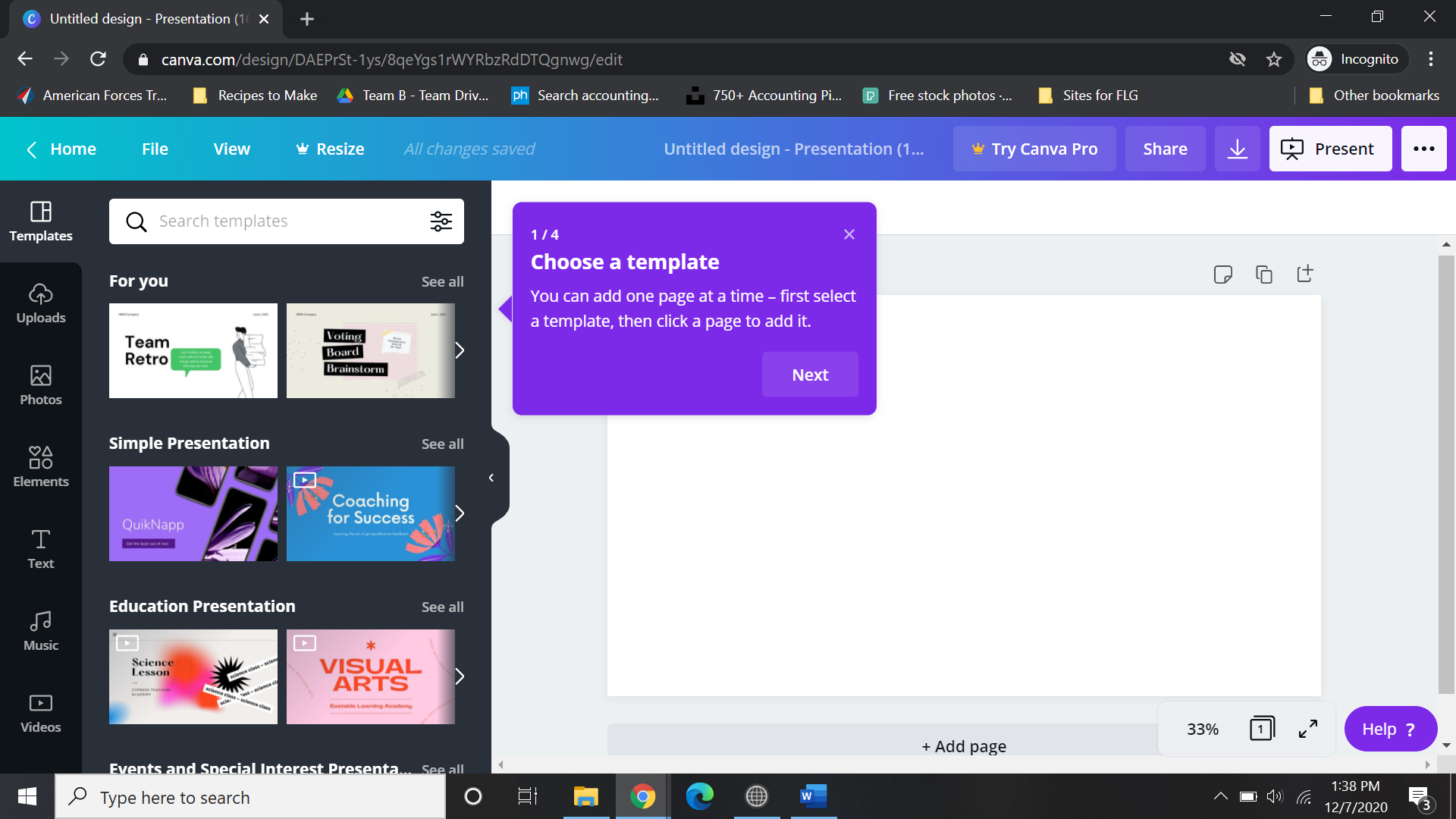Open the Uploads panel
Image resolution: width=1456 pixels, height=819 pixels.
[41, 303]
